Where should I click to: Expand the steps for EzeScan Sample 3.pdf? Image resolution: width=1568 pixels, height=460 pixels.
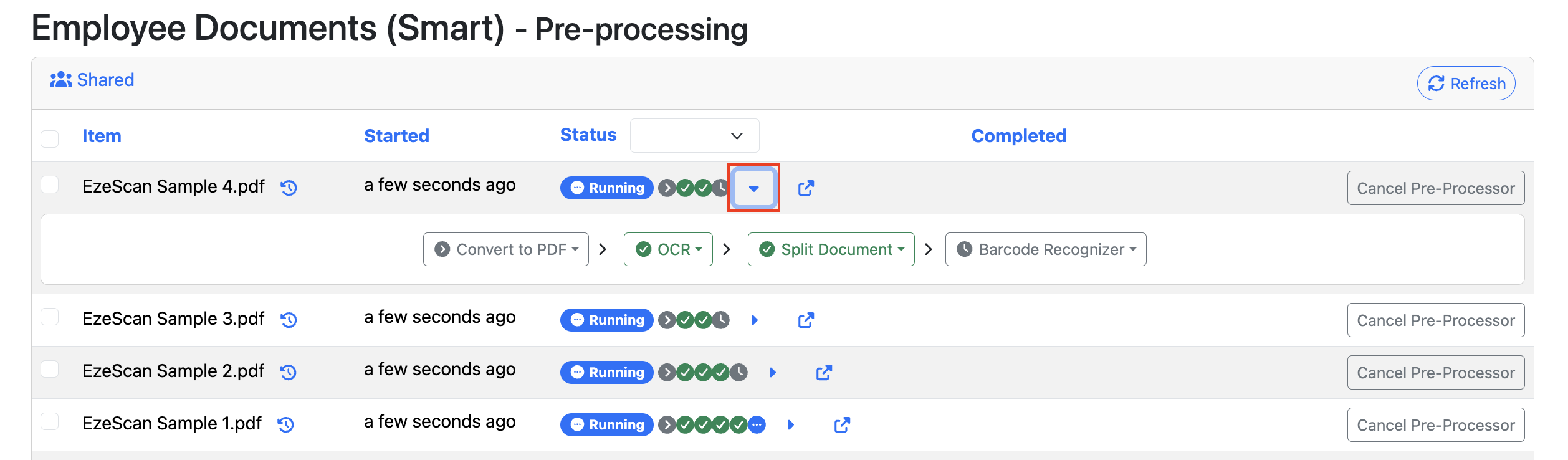pyautogui.click(x=755, y=320)
